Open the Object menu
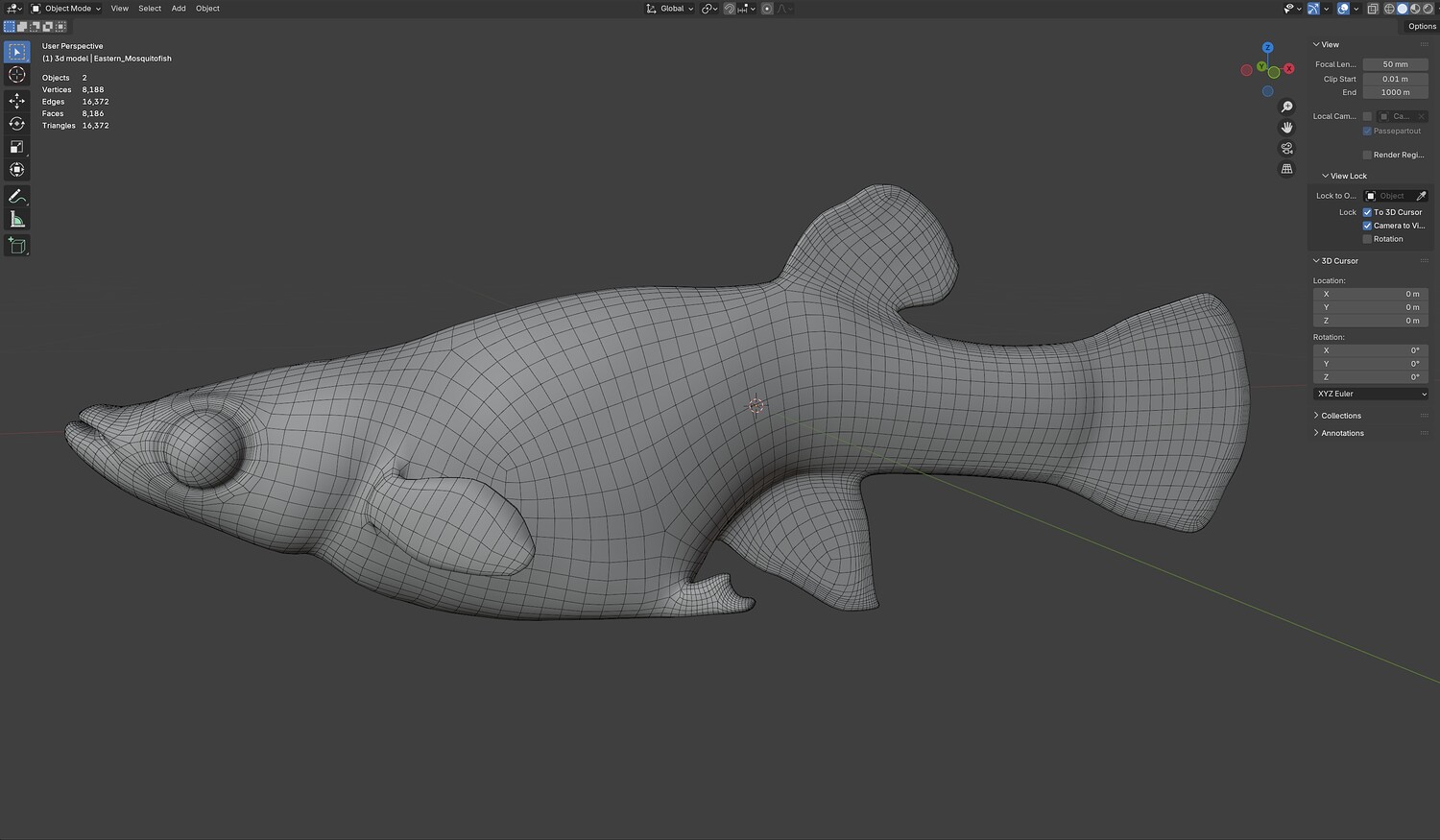Viewport: 1440px width, 840px height. click(207, 9)
